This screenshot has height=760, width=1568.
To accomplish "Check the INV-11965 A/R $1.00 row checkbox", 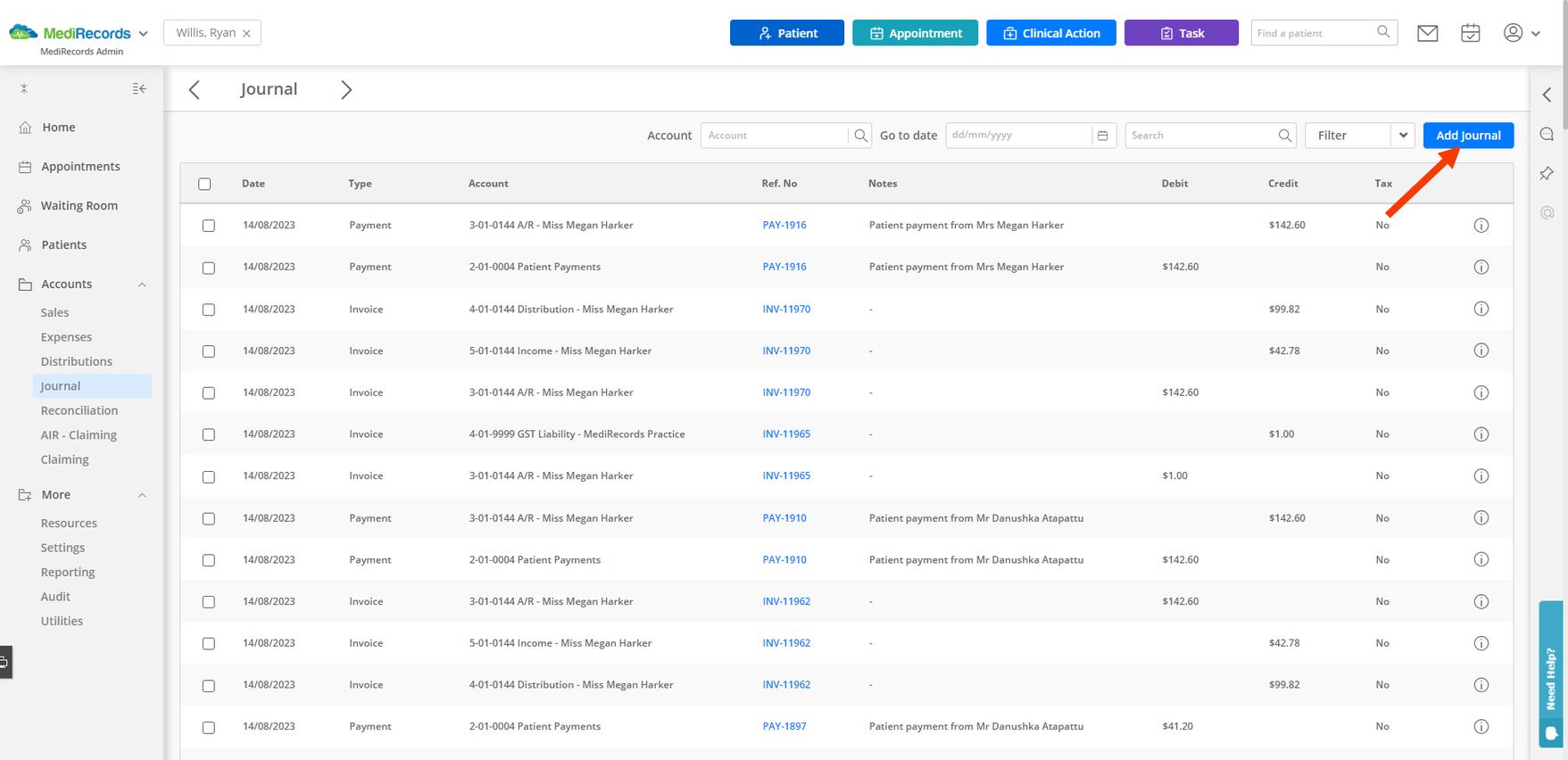I will (209, 476).
